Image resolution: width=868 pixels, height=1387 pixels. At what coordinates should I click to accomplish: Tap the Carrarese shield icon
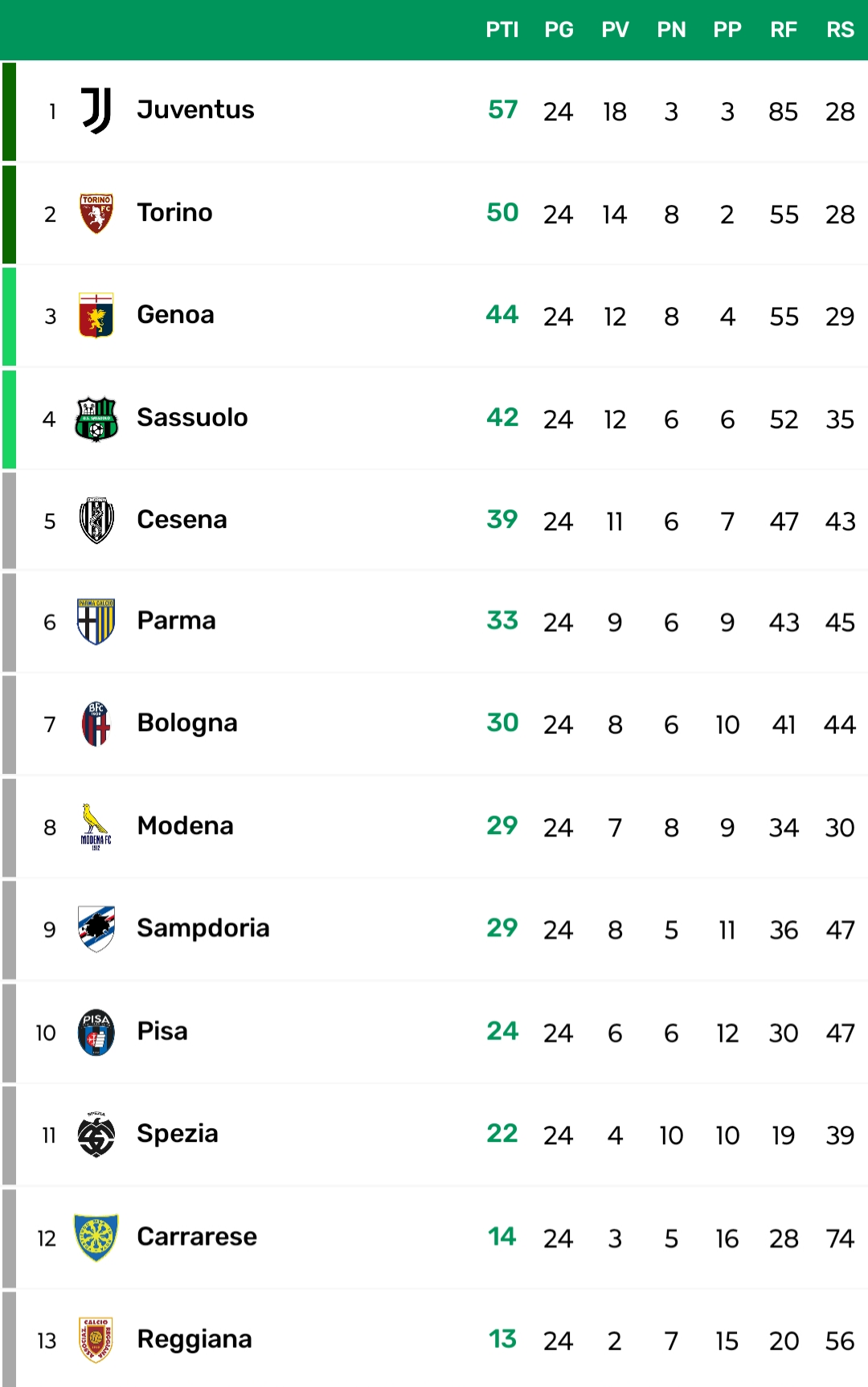click(x=96, y=1238)
